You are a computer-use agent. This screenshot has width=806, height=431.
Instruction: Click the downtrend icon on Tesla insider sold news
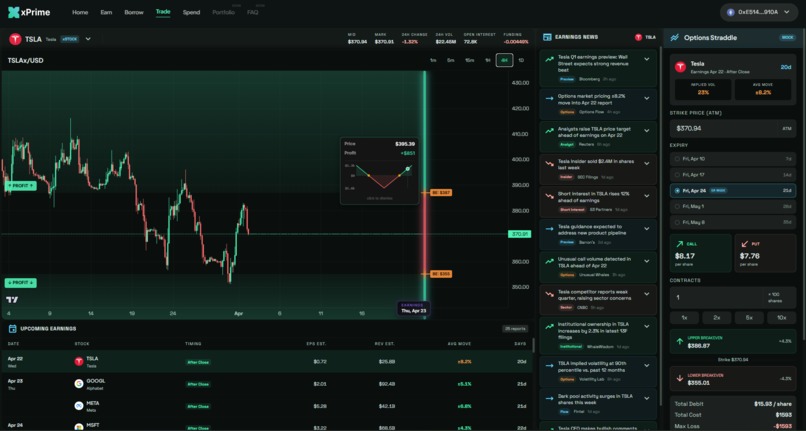coord(549,164)
